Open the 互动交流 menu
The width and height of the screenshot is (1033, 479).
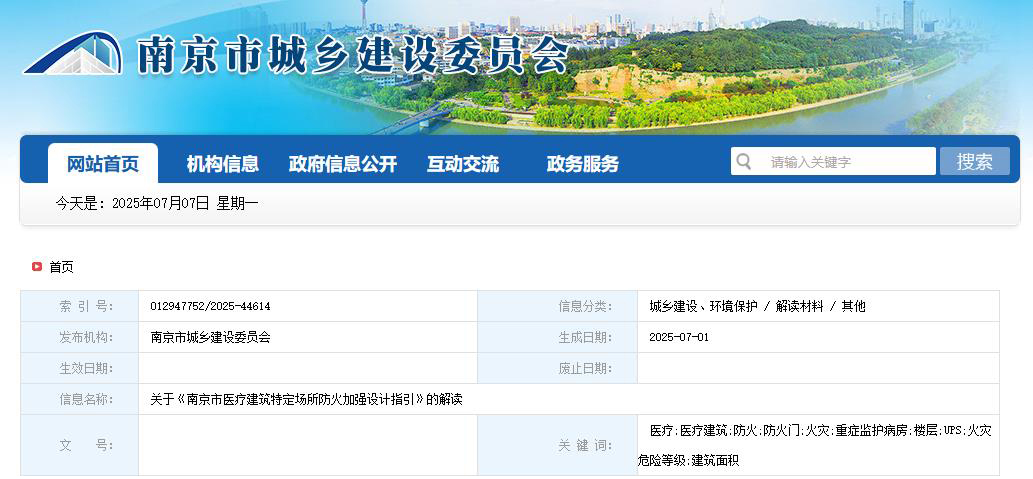click(x=462, y=163)
